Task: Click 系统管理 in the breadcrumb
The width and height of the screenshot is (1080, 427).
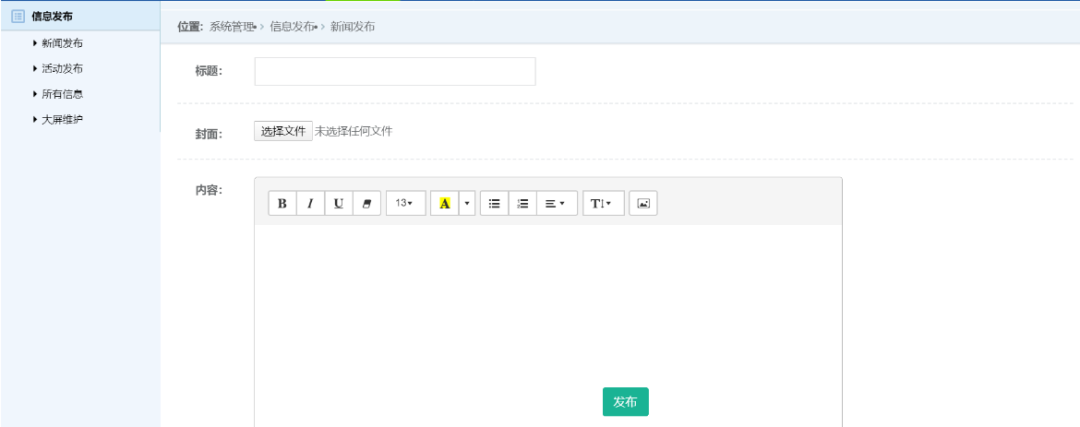Action: (232, 27)
